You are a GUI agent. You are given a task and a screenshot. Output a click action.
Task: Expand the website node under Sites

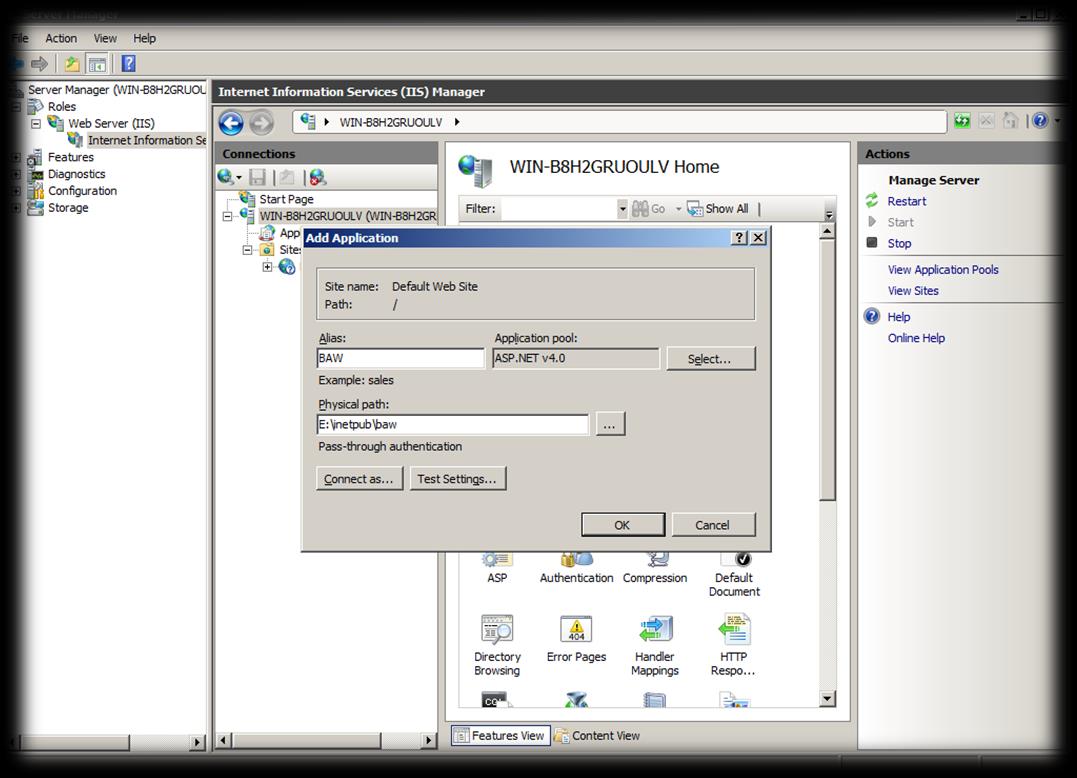point(267,267)
